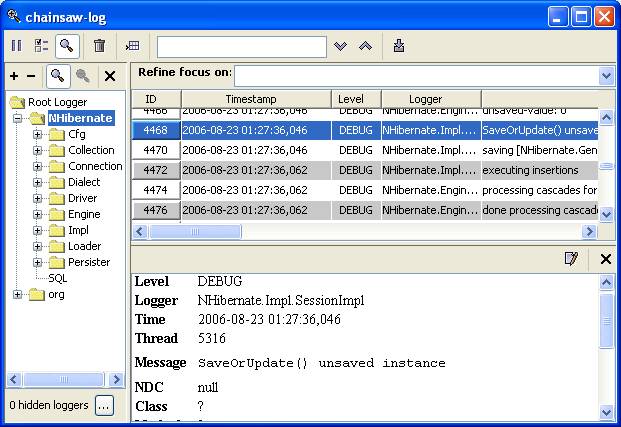Image resolution: width=621 pixels, height=427 pixels.
Task: Select event row ID 4470
Action: click(x=365, y=150)
